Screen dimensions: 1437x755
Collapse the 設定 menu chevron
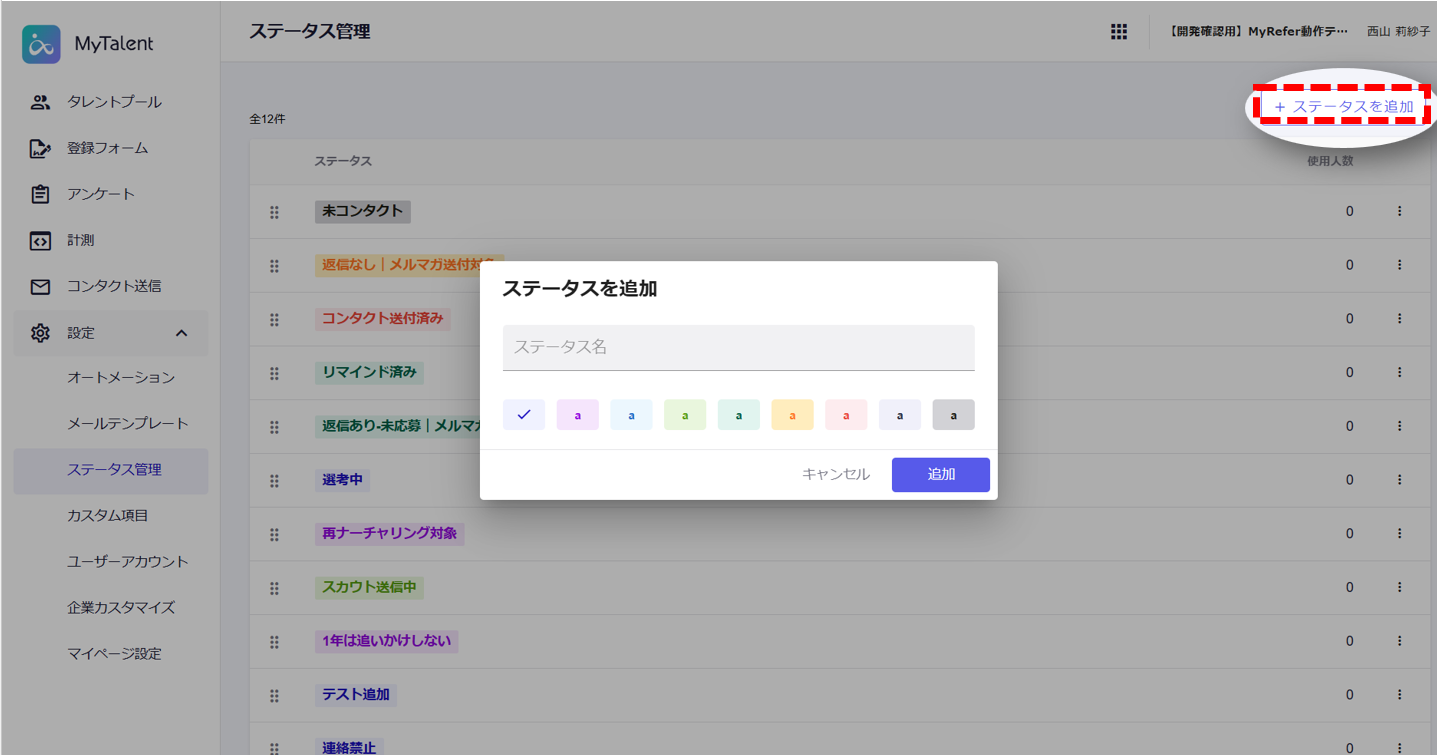181,333
